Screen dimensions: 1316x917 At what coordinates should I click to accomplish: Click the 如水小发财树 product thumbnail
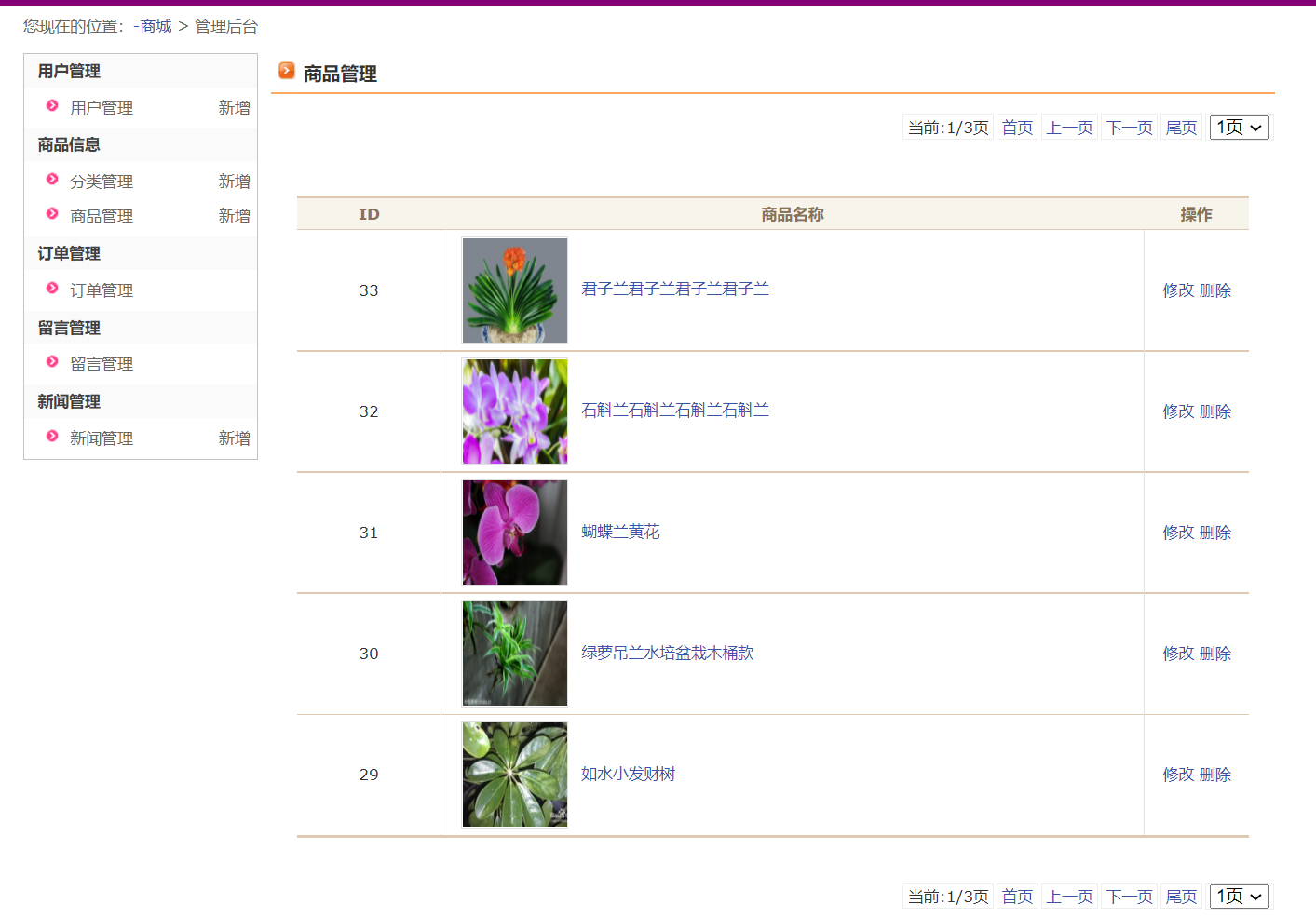pos(515,775)
